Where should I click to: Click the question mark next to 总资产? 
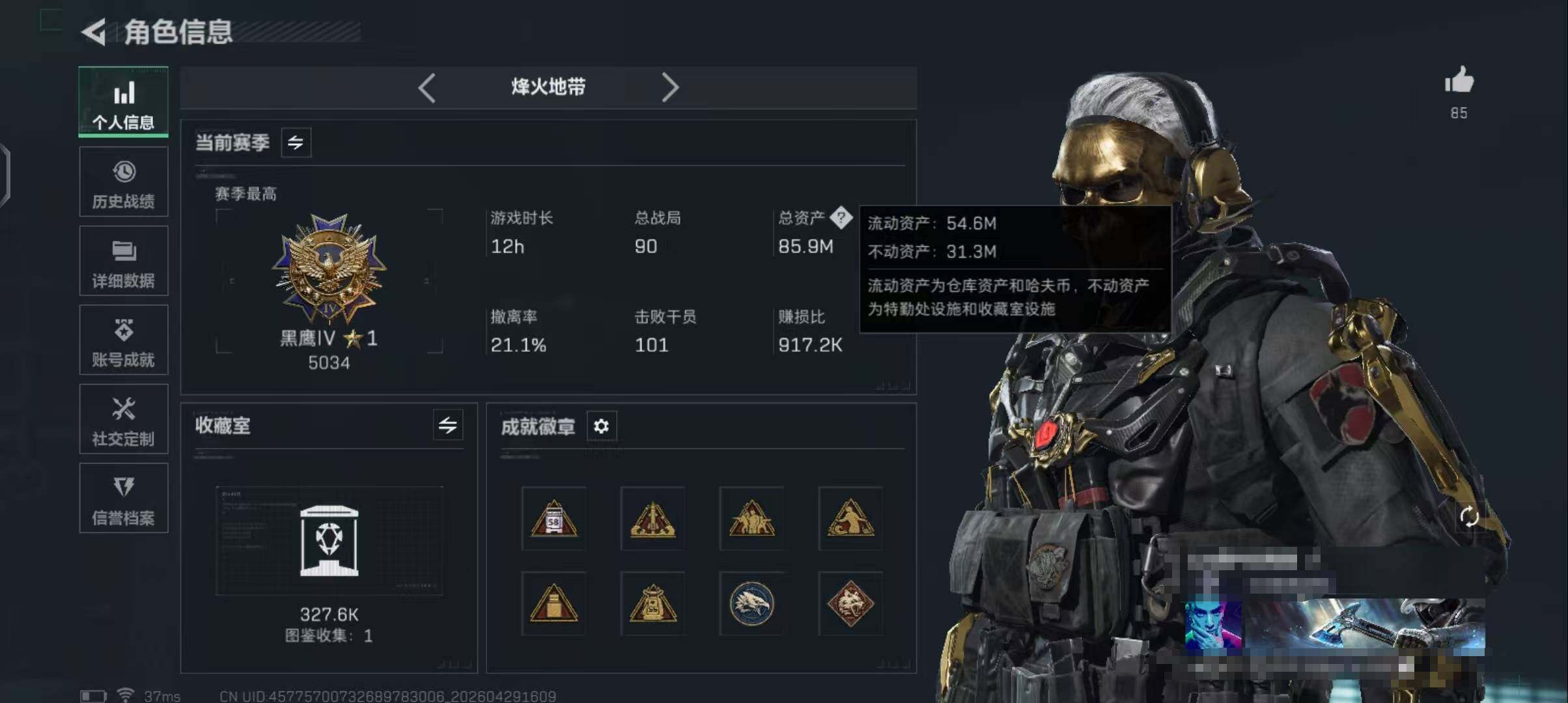[841, 217]
